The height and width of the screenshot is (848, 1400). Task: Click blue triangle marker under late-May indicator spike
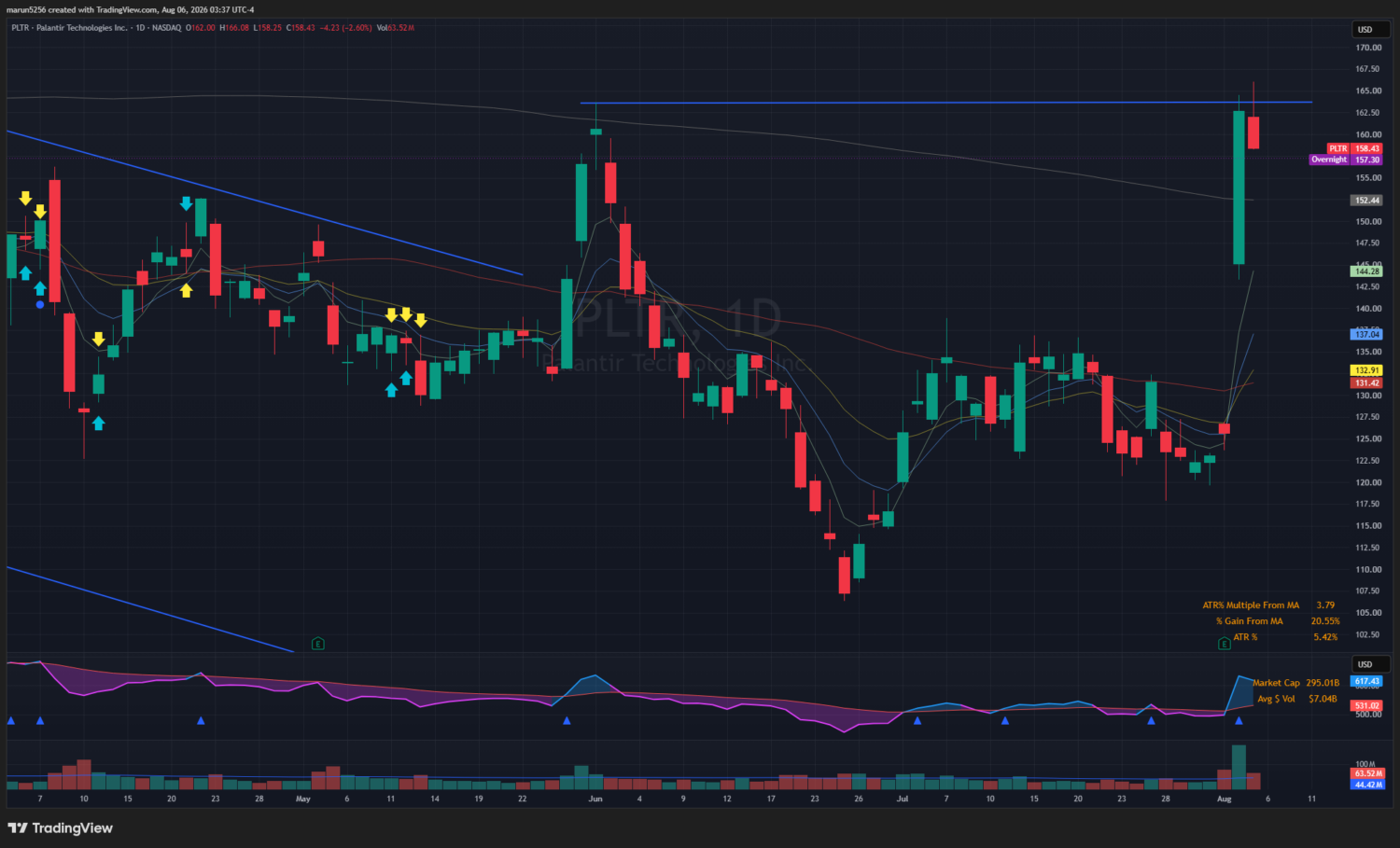(567, 720)
